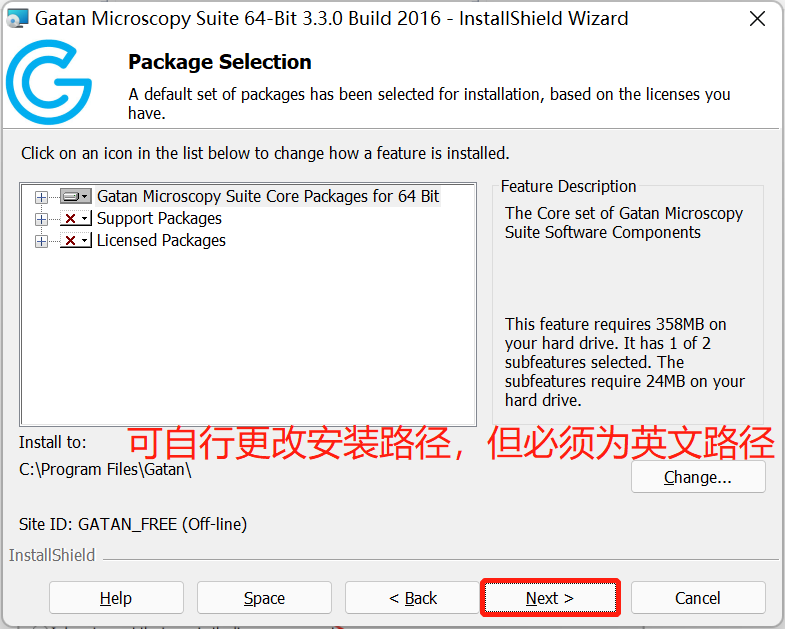Image resolution: width=785 pixels, height=629 pixels.
Task: Cancel the installation wizard
Action: (698, 597)
